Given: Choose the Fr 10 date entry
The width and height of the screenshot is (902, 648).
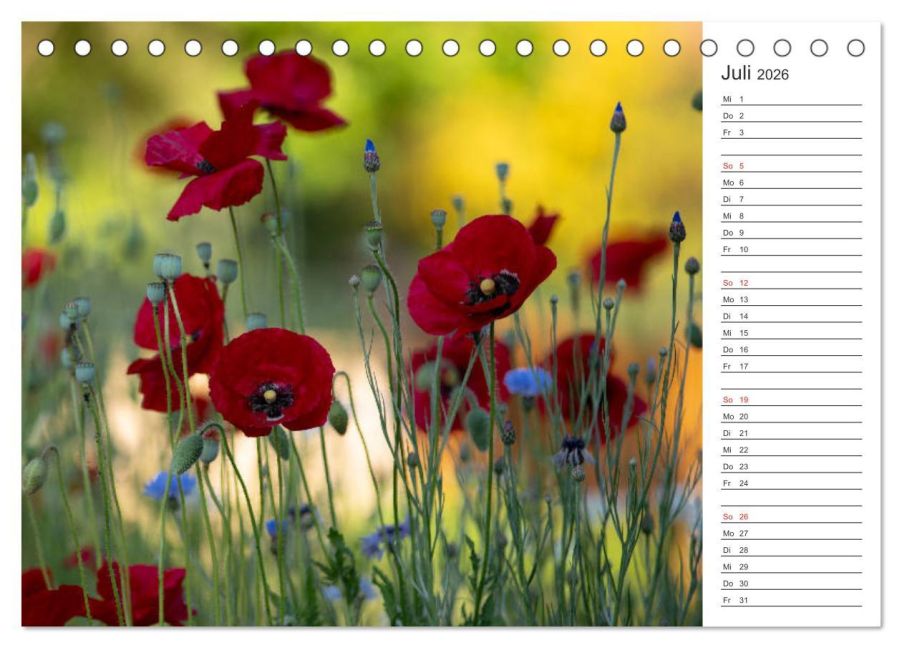Looking at the screenshot, I should pyautogui.click(x=792, y=249).
